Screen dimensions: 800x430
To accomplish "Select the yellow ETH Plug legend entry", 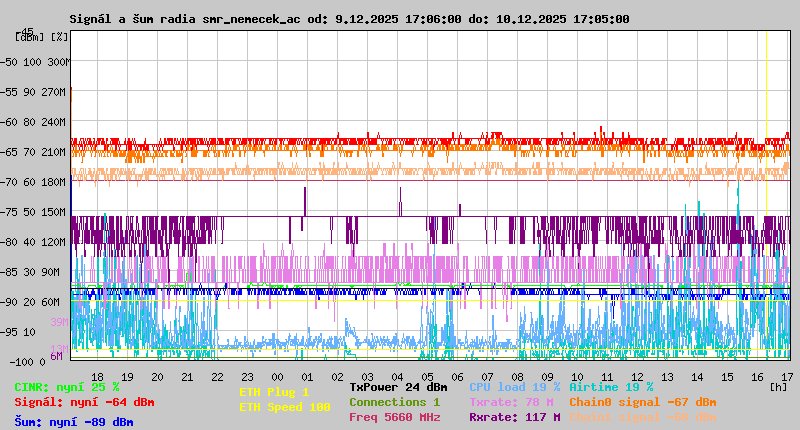I will [274, 392].
